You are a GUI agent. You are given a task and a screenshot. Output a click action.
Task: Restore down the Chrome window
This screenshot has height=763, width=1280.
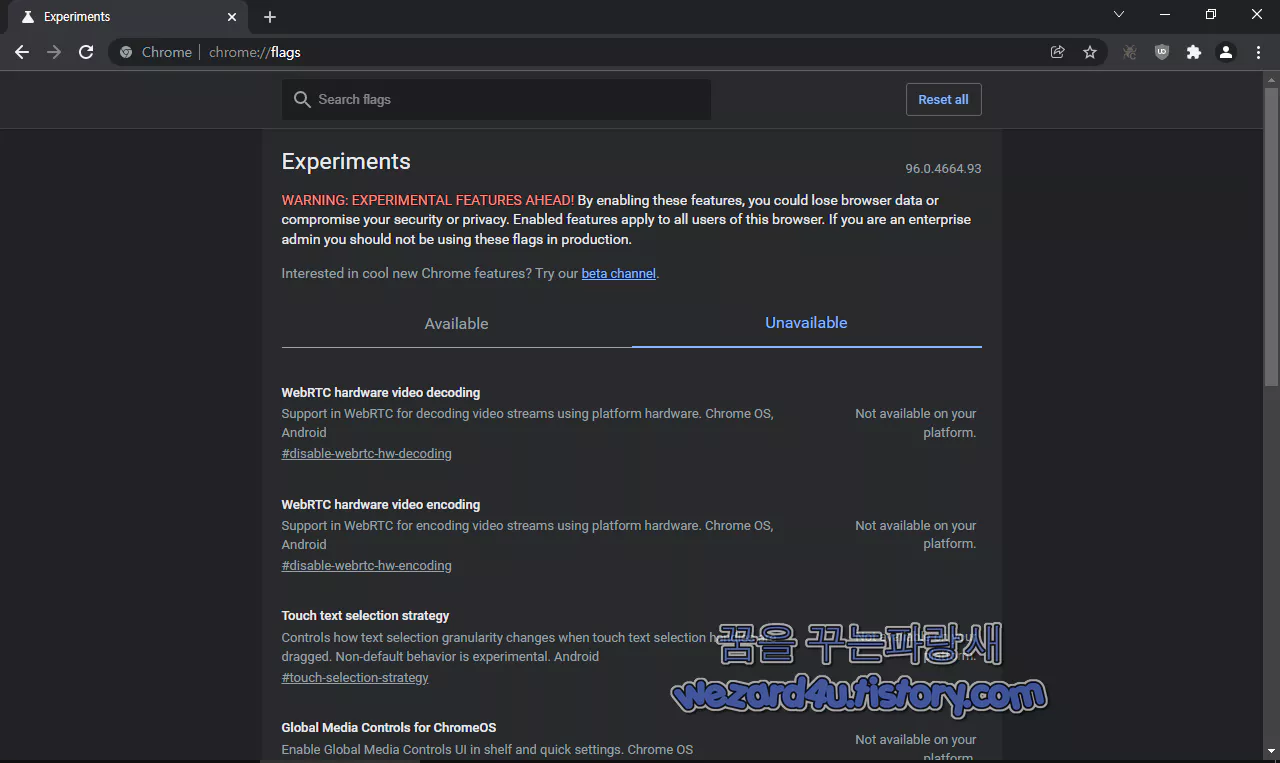[1211, 14]
